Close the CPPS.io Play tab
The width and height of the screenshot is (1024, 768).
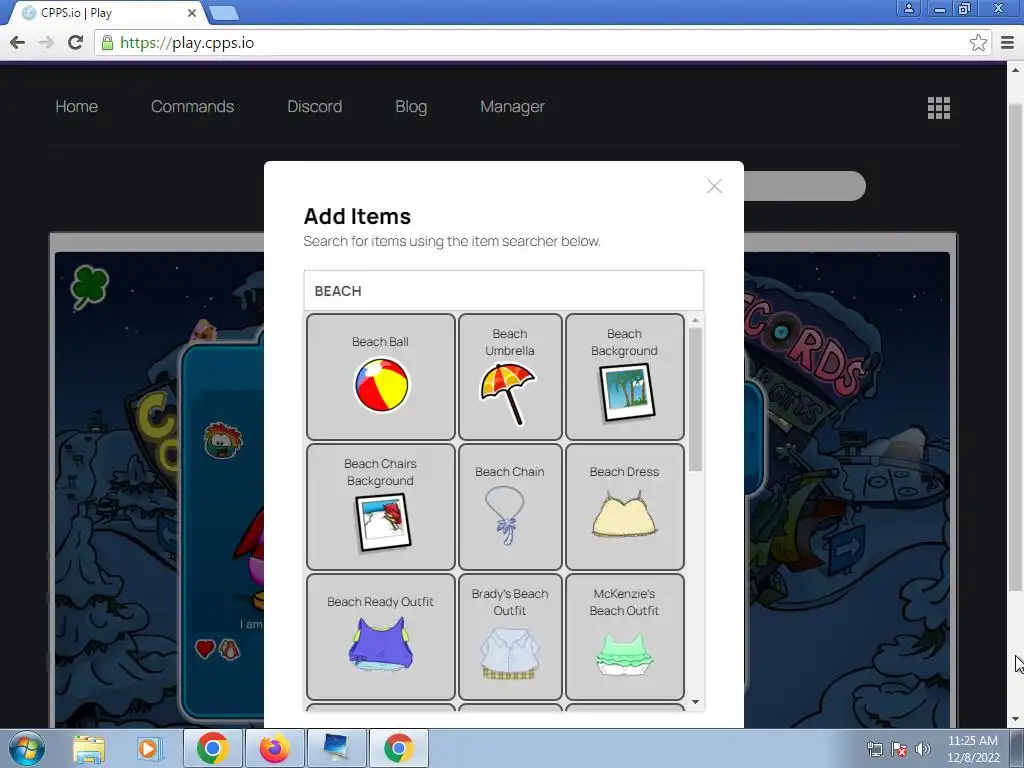click(x=192, y=12)
